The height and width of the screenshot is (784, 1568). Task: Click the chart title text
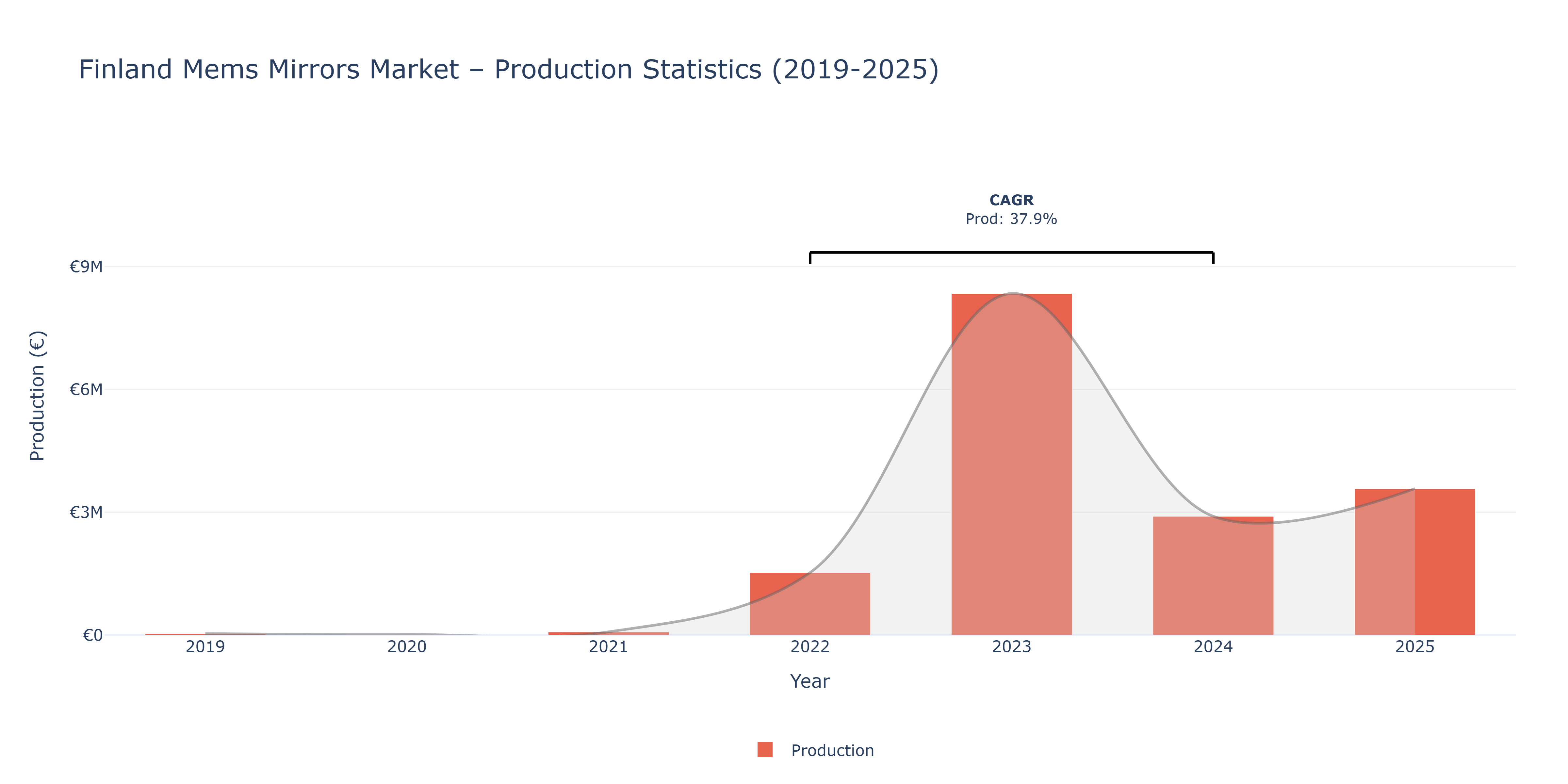[509, 69]
